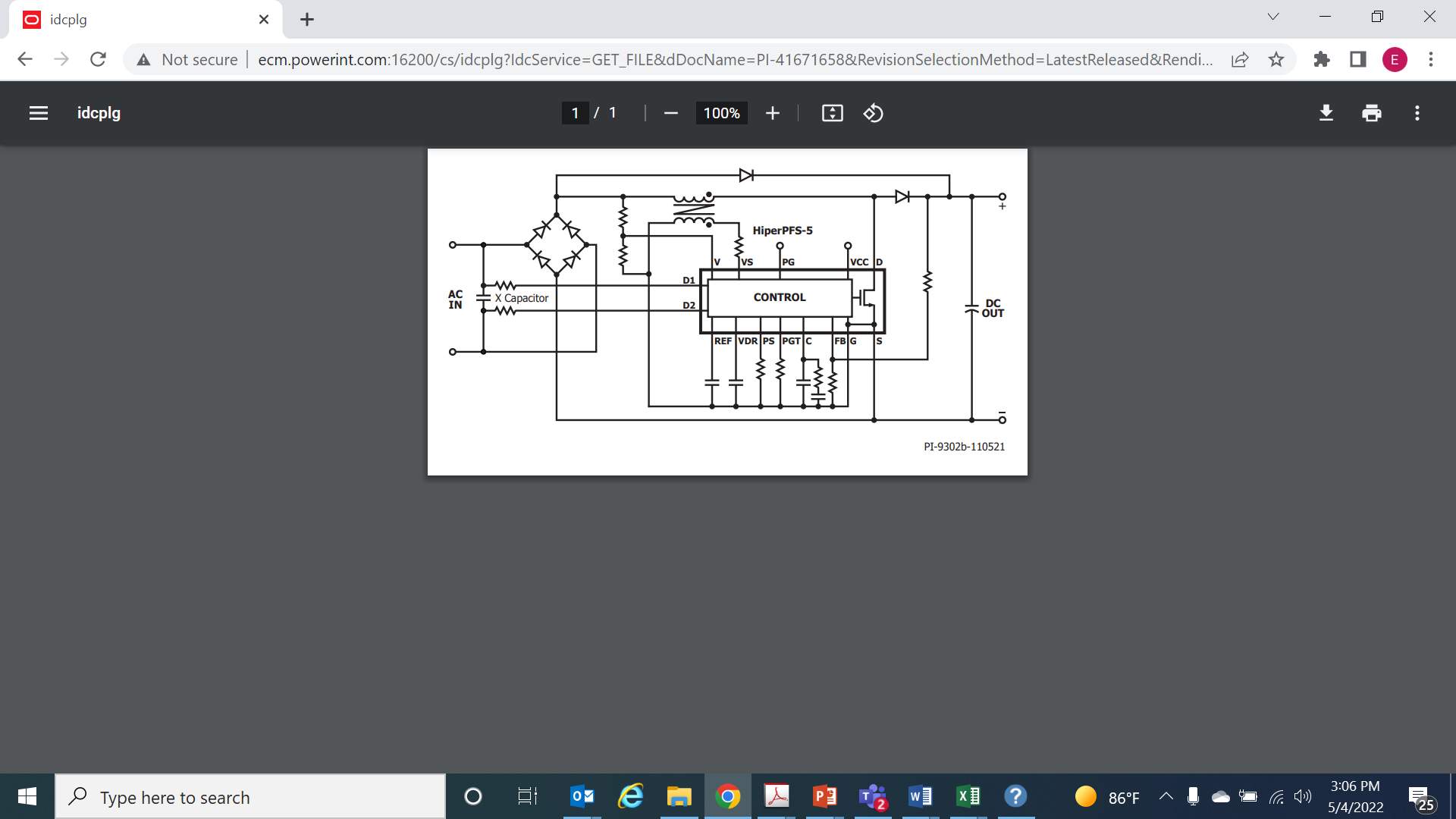Click the page number input field
The image size is (1456, 819).
(575, 113)
